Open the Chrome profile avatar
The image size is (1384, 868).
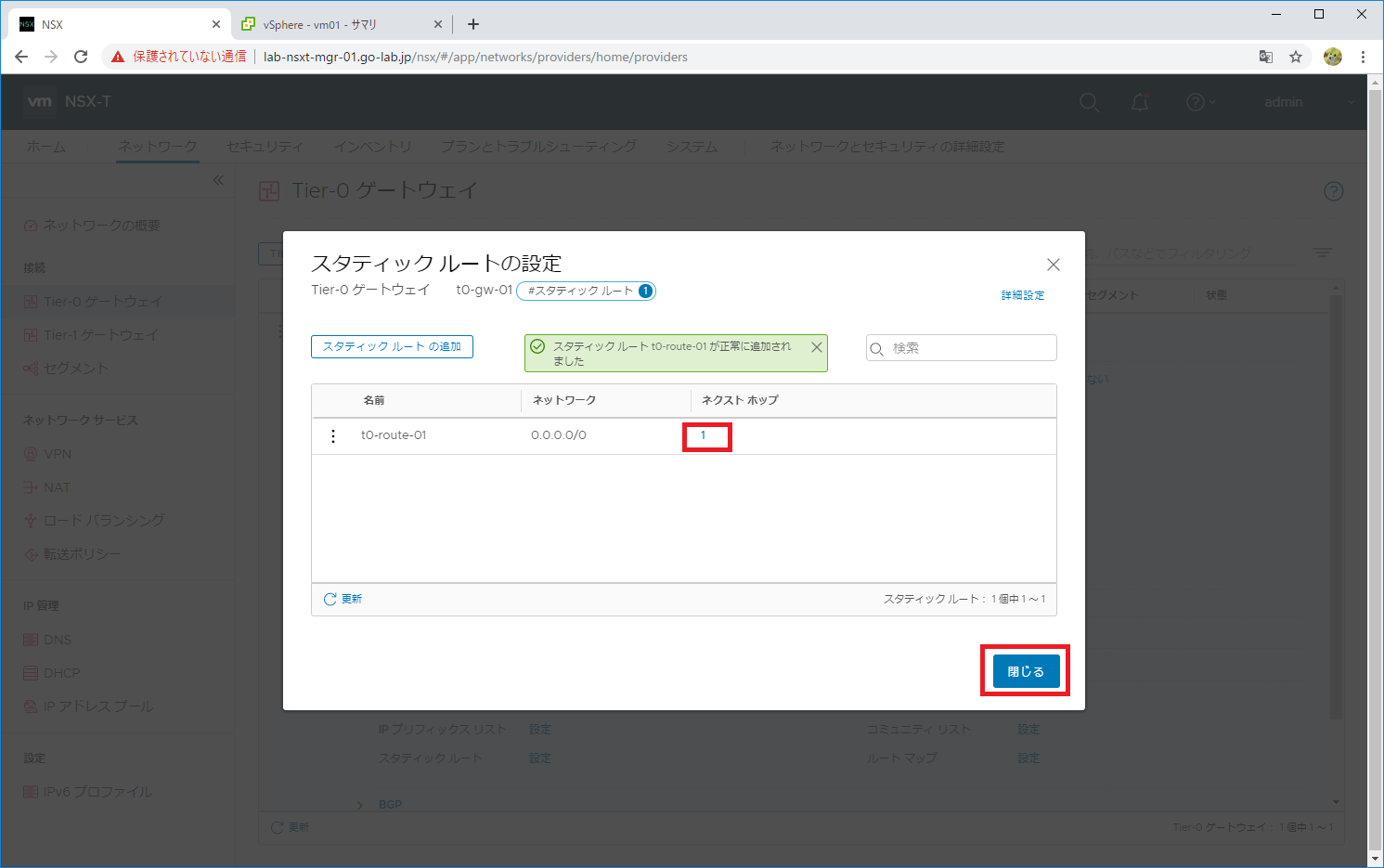point(1333,57)
